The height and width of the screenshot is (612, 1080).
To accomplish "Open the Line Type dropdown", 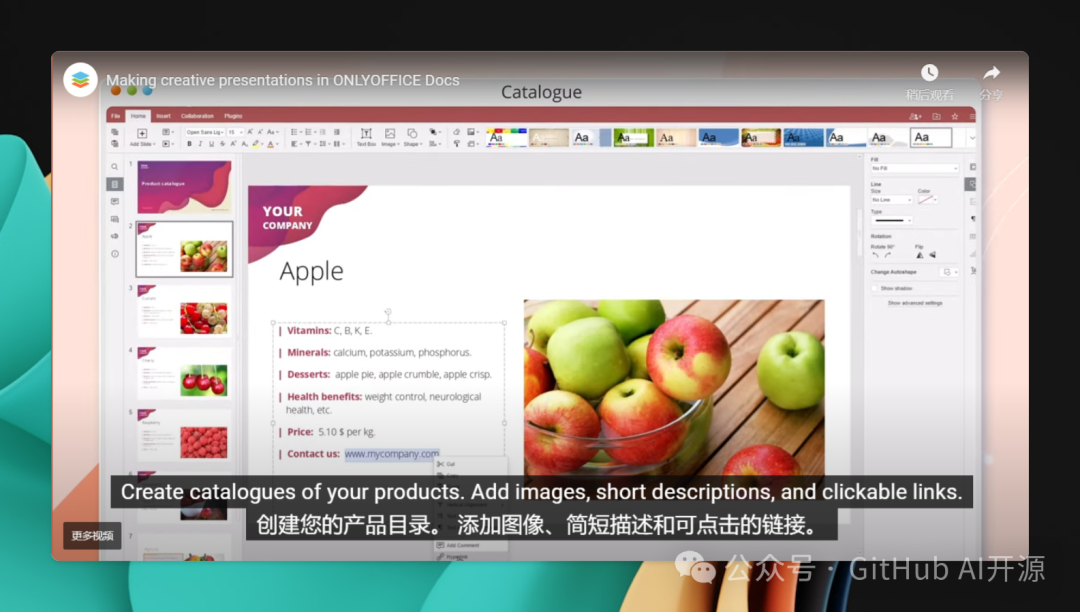I will 891,220.
